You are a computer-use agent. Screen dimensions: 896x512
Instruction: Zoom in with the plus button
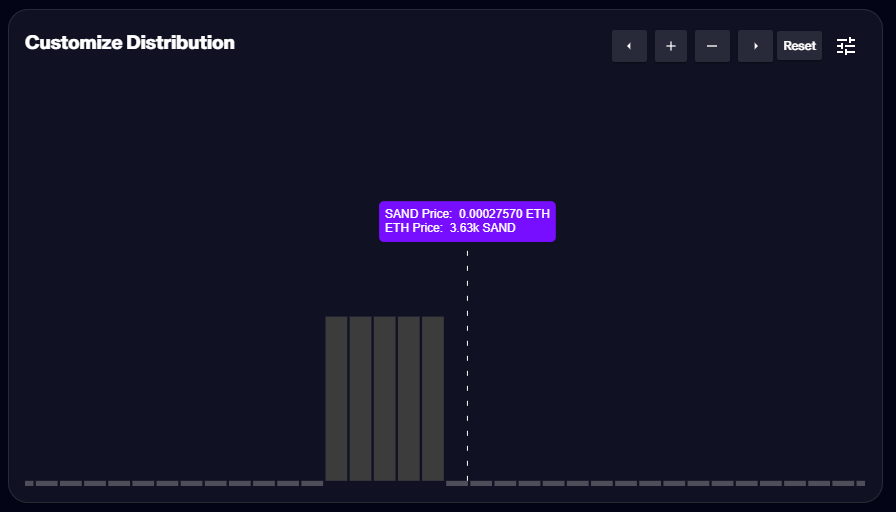(671, 46)
